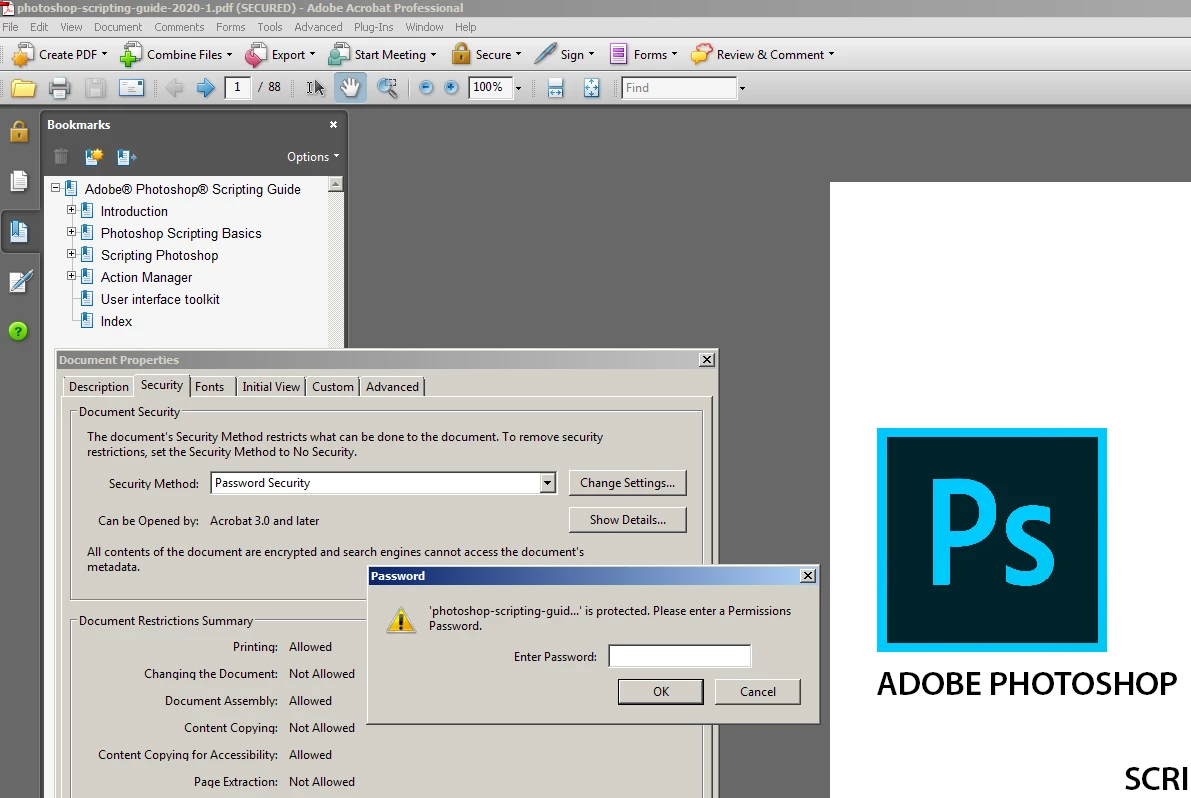Screen dimensions: 1191x798
Task: Expand the Introduction bookmark
Action: tap(71, 210)
